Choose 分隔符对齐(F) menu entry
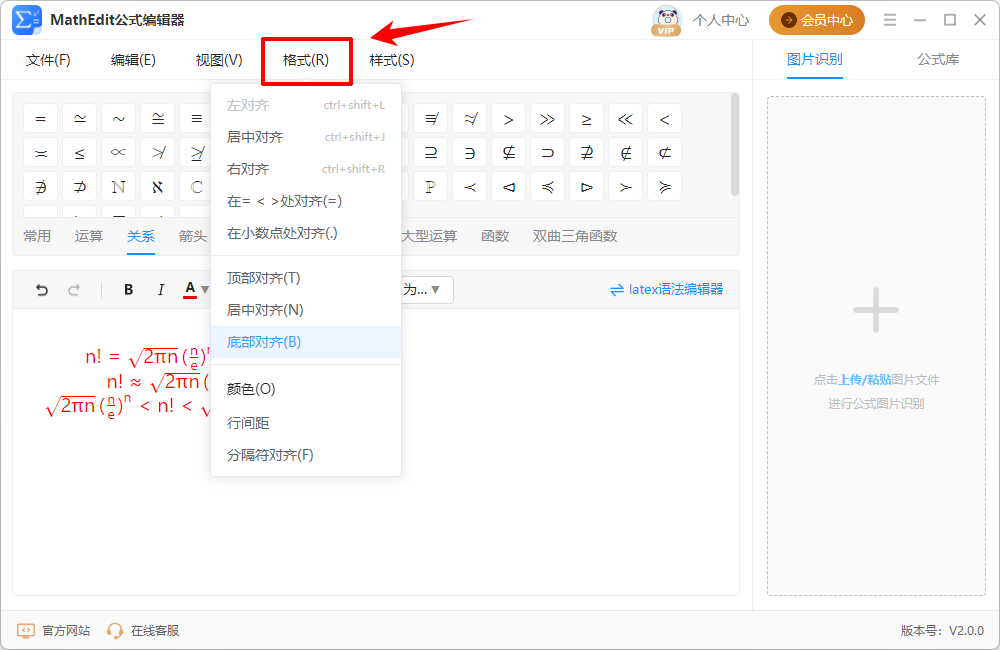Viewport: 1000px width, 650px height. click(x=306, y=455)
